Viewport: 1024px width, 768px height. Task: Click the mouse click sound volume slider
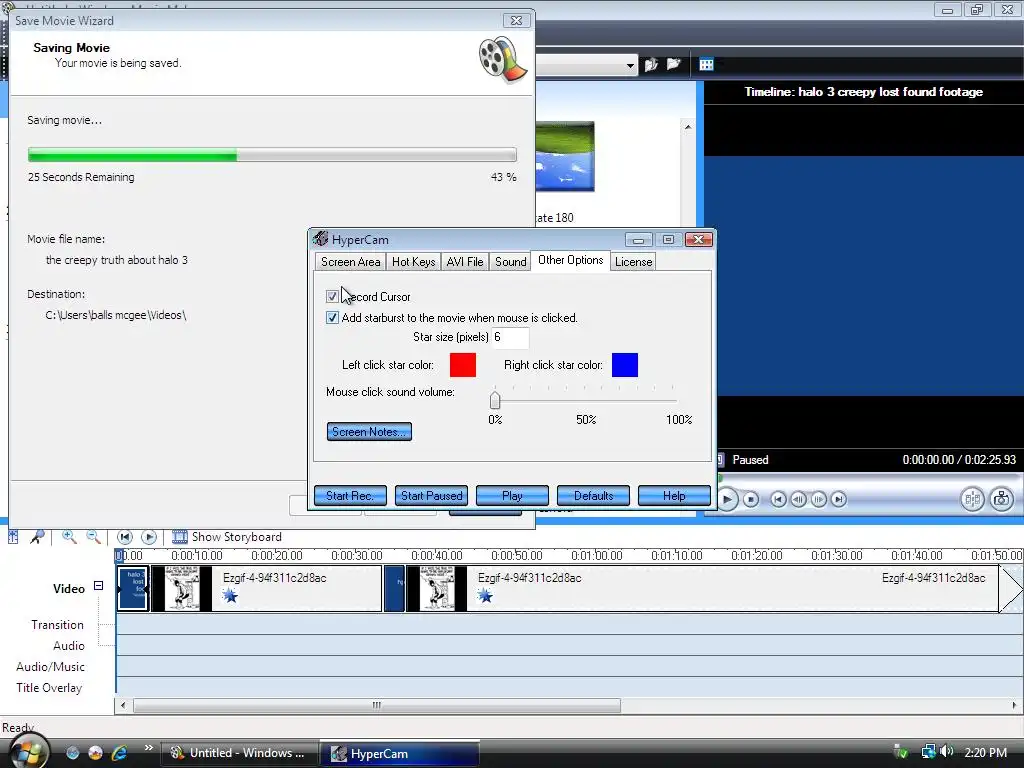pyautogui.click(x=495, y=400)
